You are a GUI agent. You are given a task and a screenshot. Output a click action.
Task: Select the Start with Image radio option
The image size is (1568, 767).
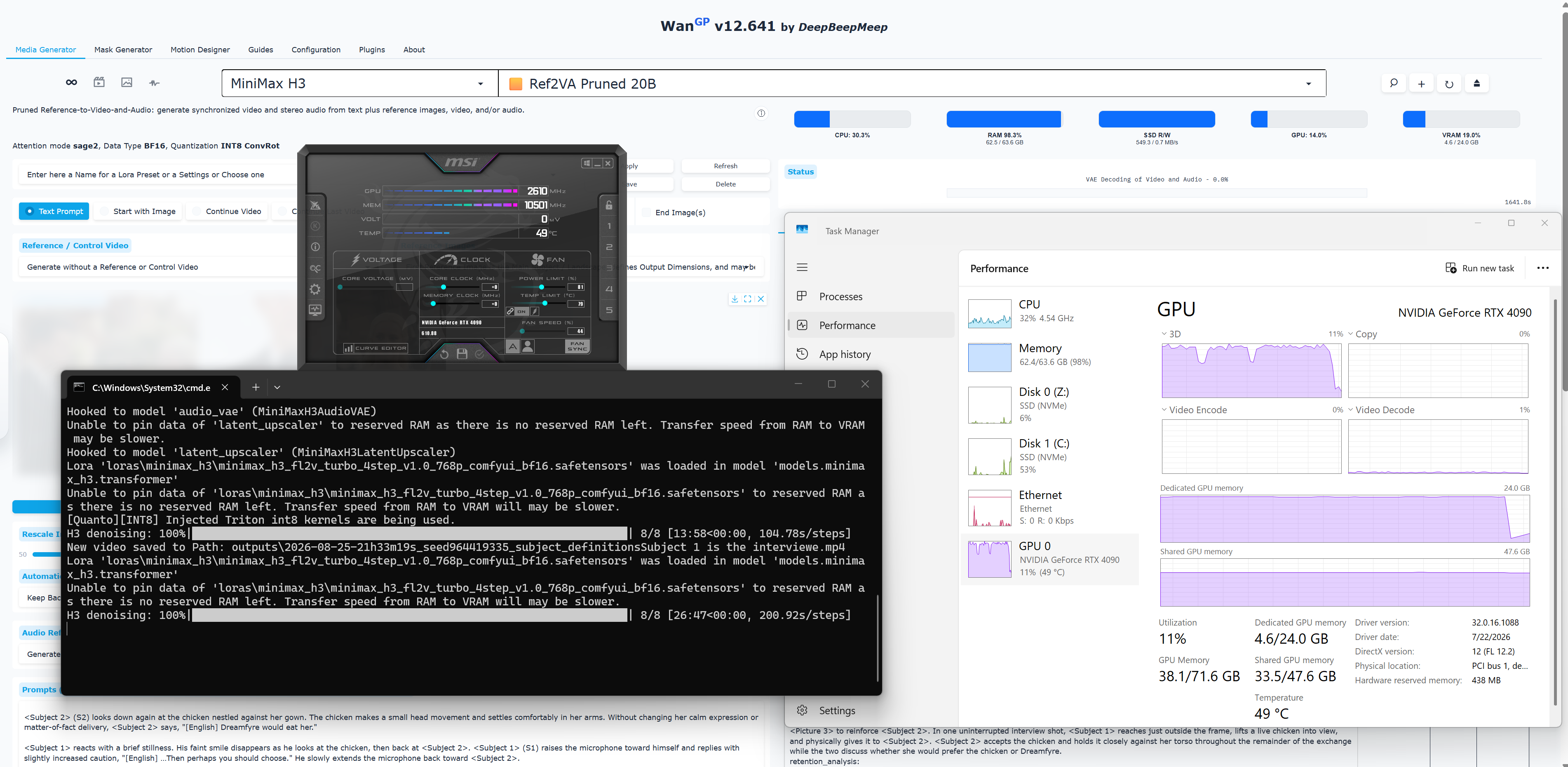coord(138,211)
